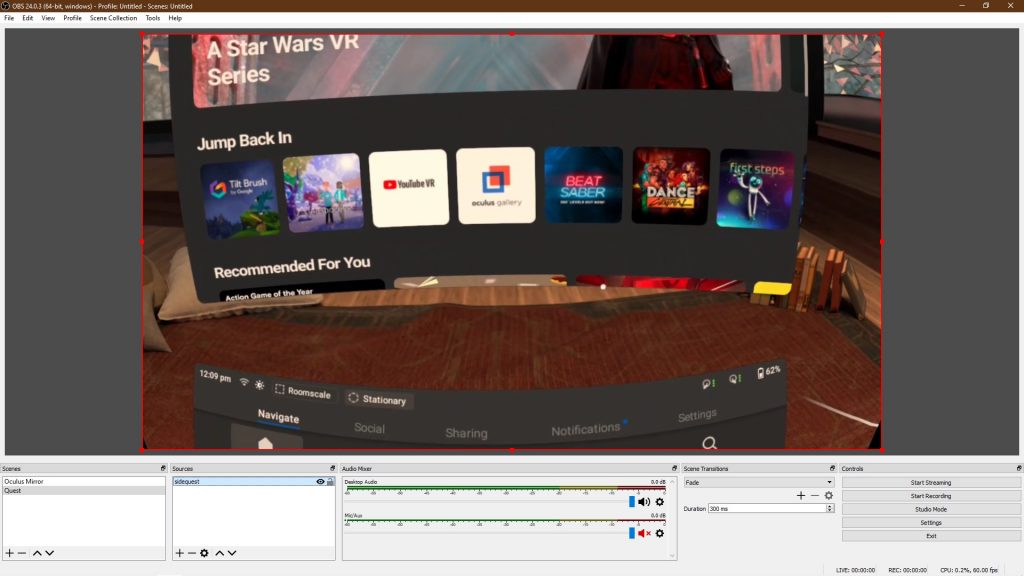Add a new scene with the Scenes plus icon
The width and height of the screenshot is (1024, 576).
pyautogui.click(x=10, y=553)
